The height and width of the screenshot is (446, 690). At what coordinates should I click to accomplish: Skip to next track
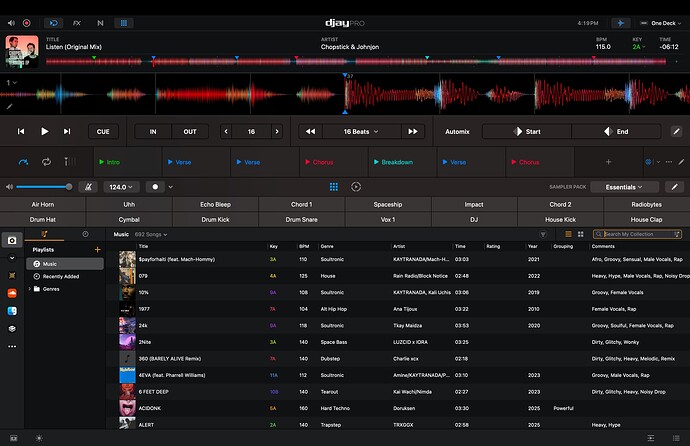tap(67, 131)
